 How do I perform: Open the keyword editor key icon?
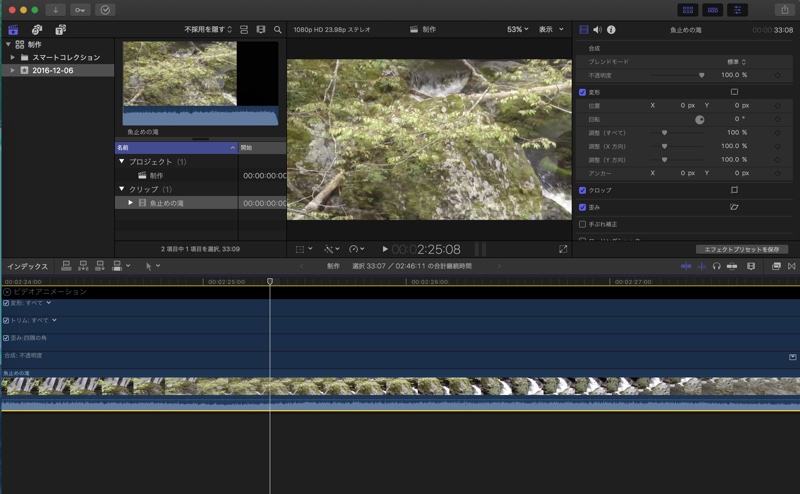click(x=80, y=9)
